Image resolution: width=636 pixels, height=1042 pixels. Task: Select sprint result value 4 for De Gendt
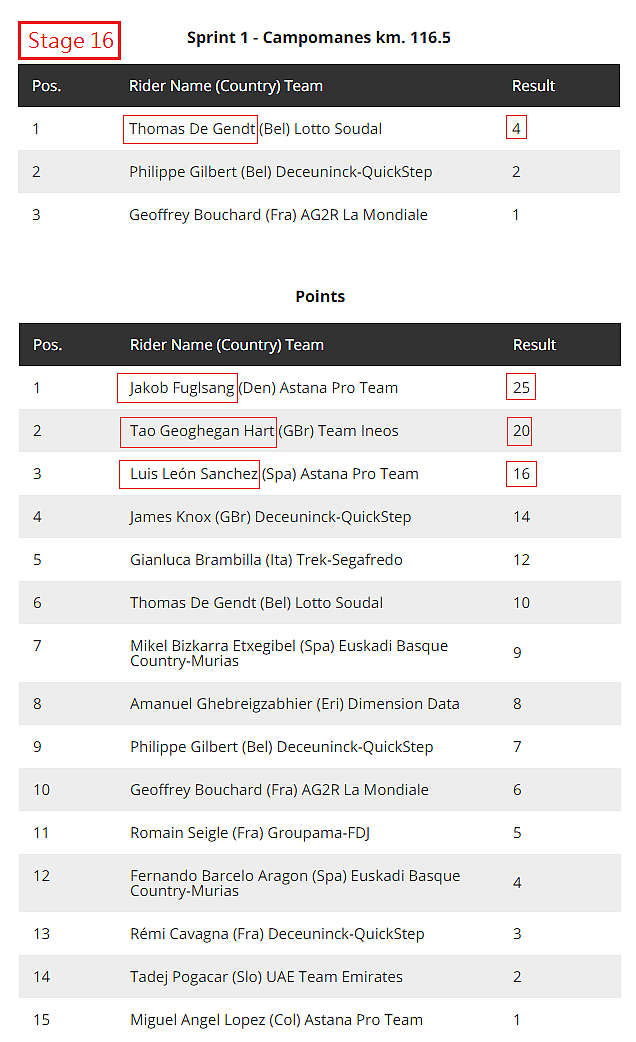pyautogui.click(x=516, y=128)
